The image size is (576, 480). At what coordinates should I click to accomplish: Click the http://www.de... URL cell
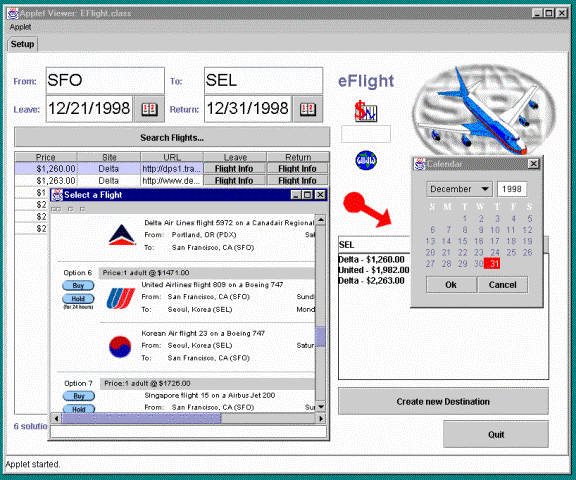click(x=172, y=181)
